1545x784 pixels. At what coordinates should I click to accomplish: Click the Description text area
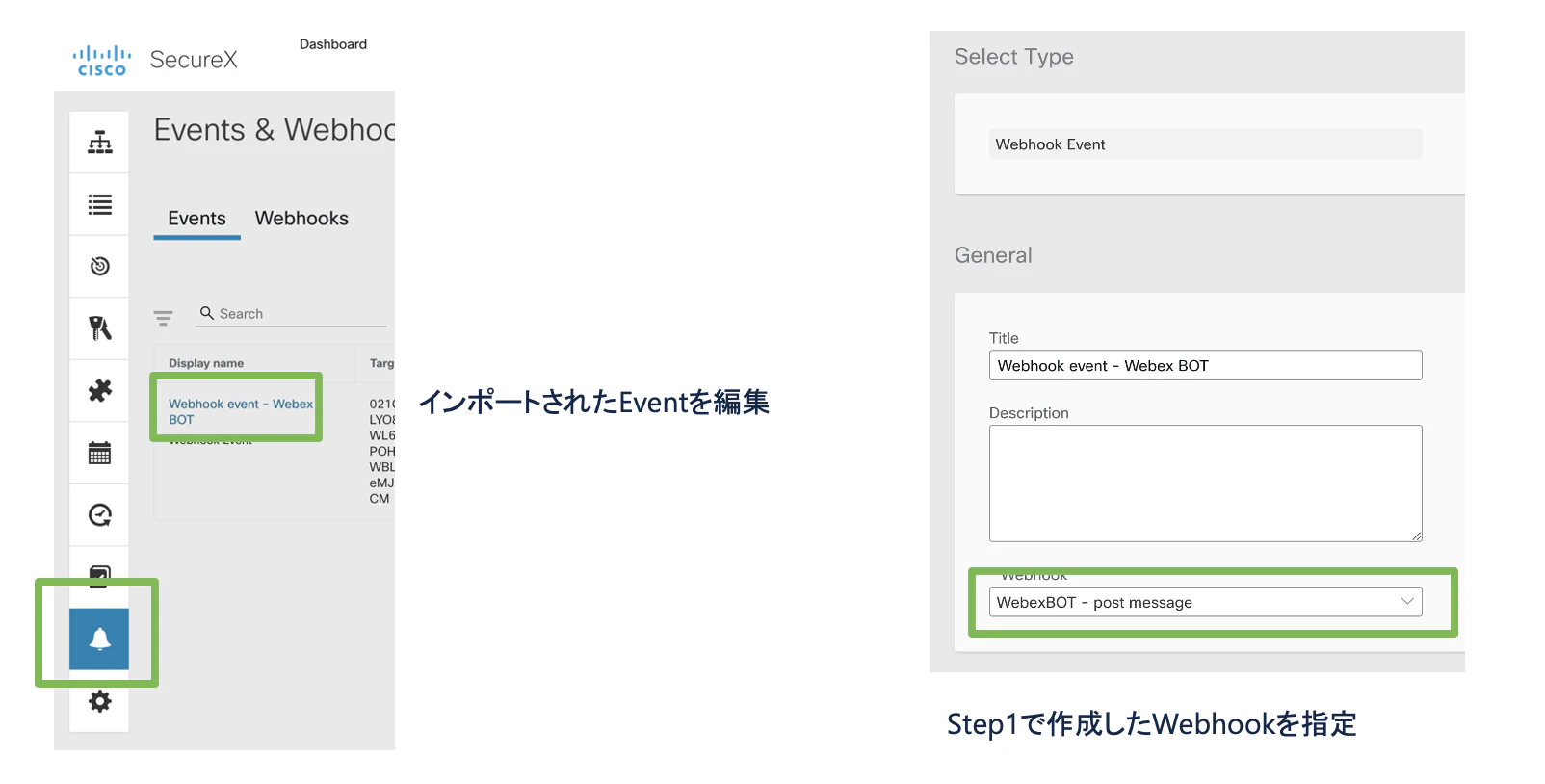(x=1205, y=483)
